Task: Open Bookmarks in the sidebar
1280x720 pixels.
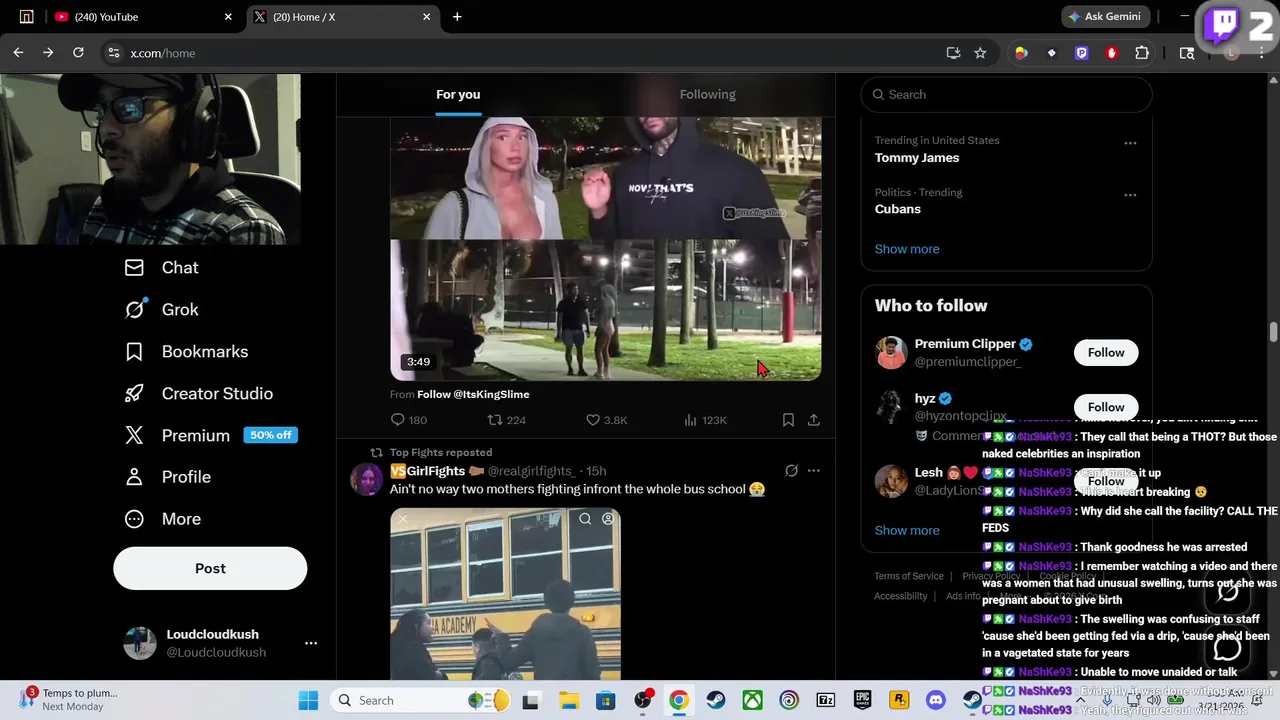Action: (x=186, y=352)
